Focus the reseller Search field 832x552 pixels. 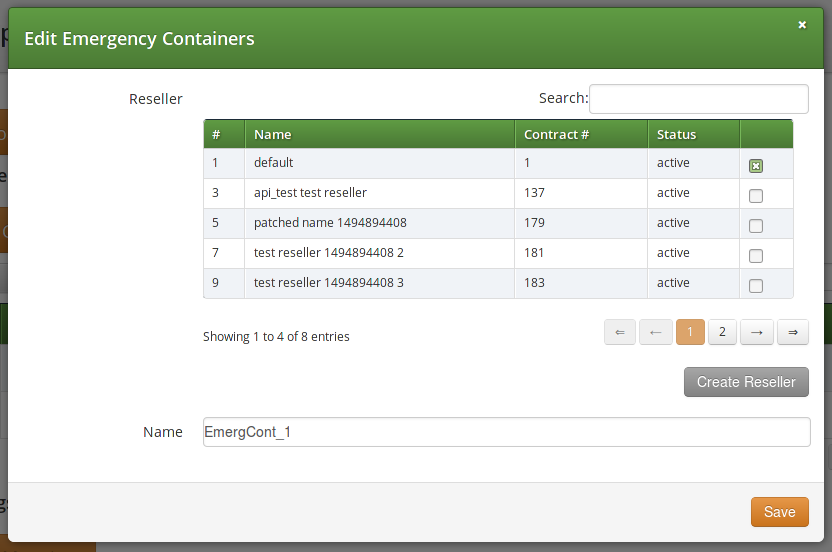(698, 99)
